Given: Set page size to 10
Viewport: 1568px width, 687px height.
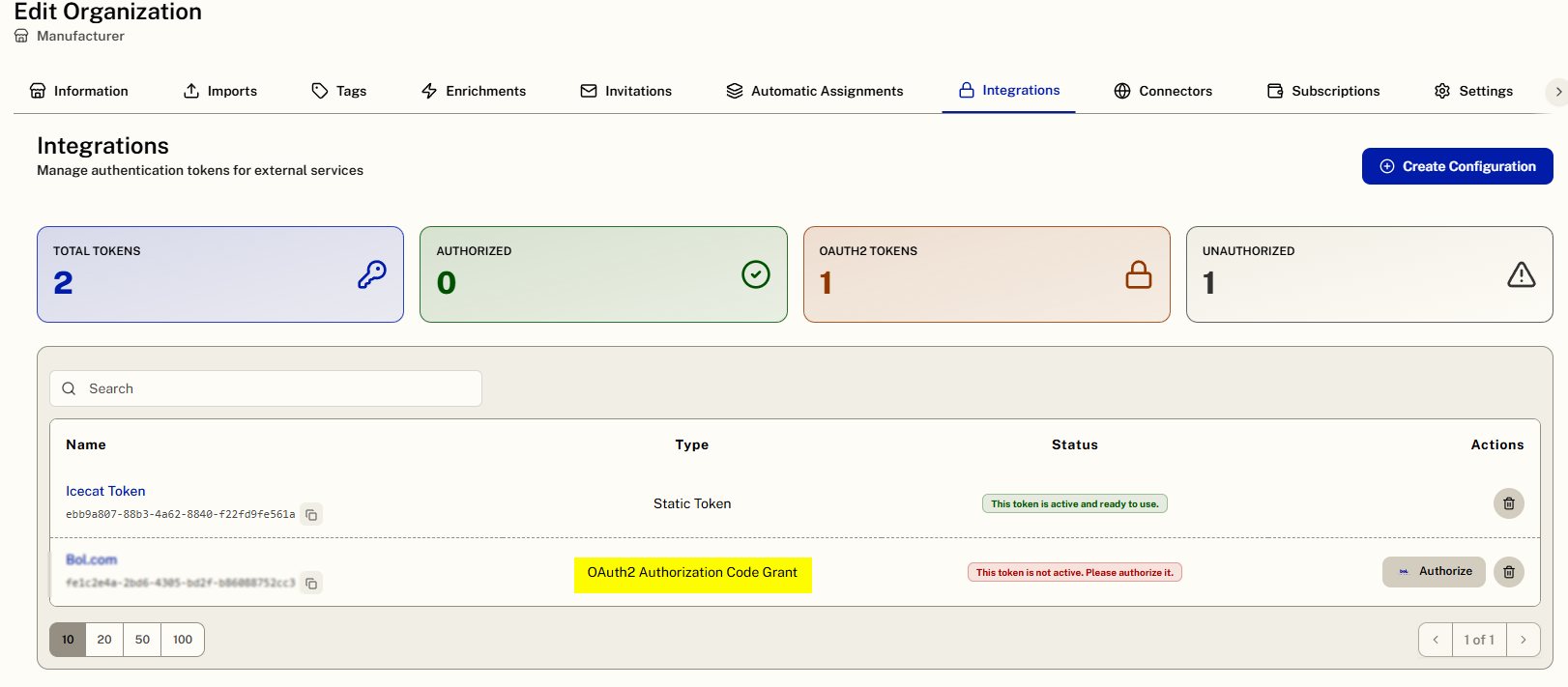Looking at the screenshot, I should click(68, 640).
